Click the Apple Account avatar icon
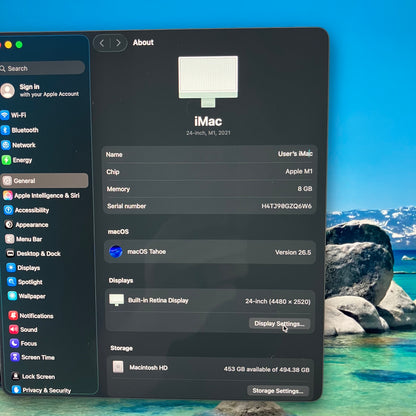Screen dimensions: 416x416 coord(7,90)
